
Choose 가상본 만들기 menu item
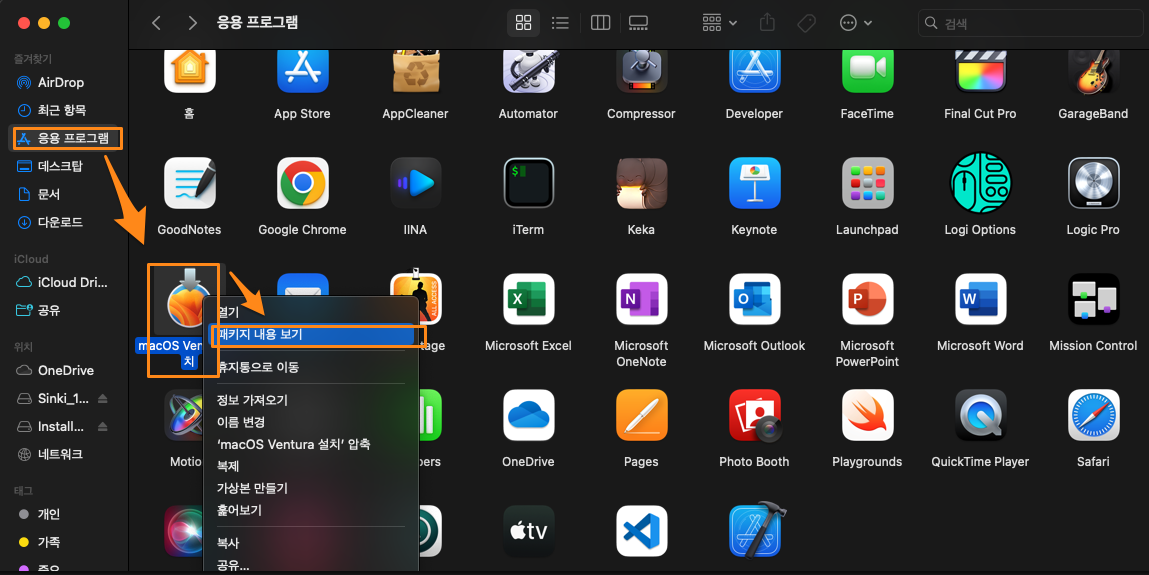click(x=311, y=488)
